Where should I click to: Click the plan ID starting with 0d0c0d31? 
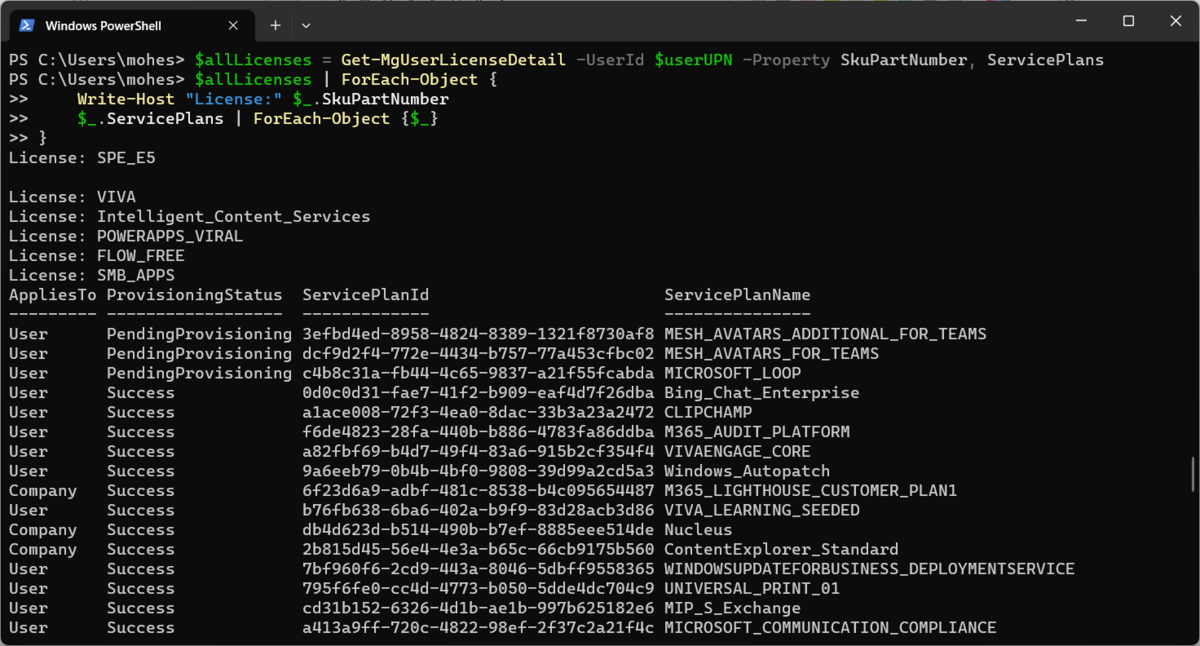[x=478, y=393]
